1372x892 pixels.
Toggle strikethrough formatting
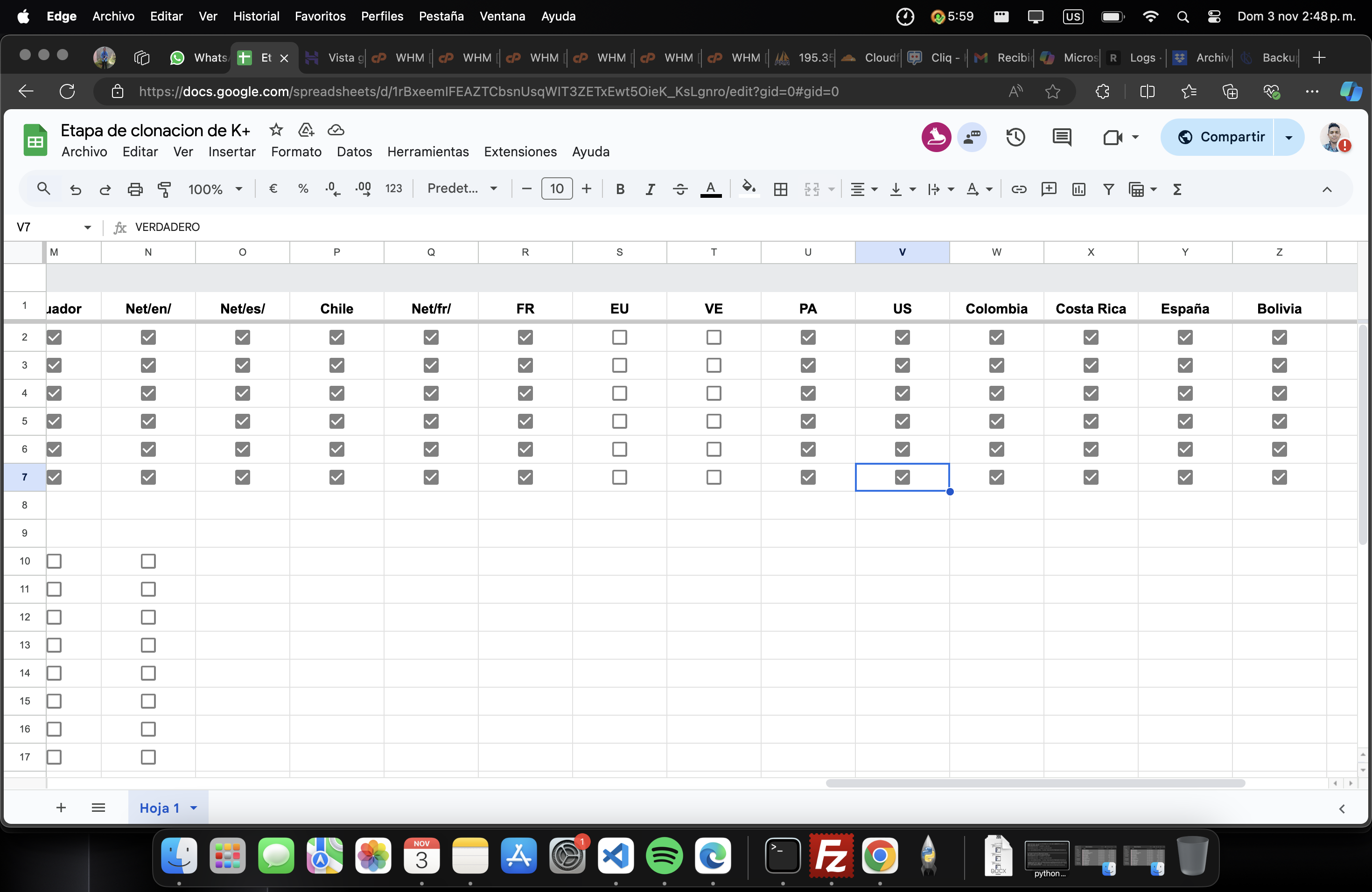tap(680, 189)
